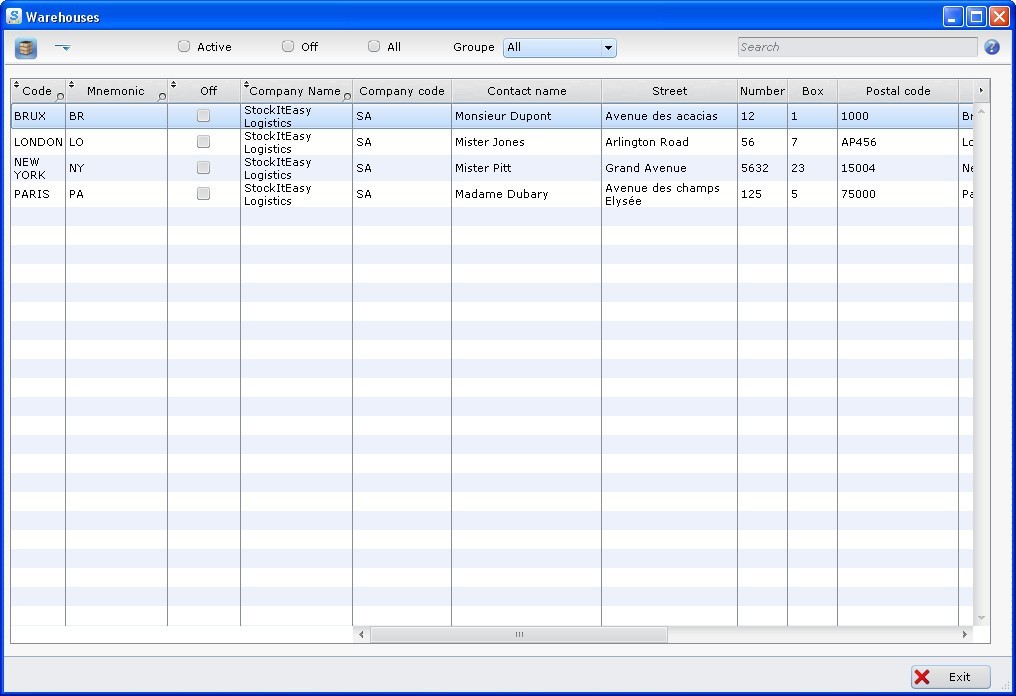Image resolution: width=1016 pixels, height=696 pixels.
Task: Open the Groupe dropdown showing All
Action: [558, 47]
